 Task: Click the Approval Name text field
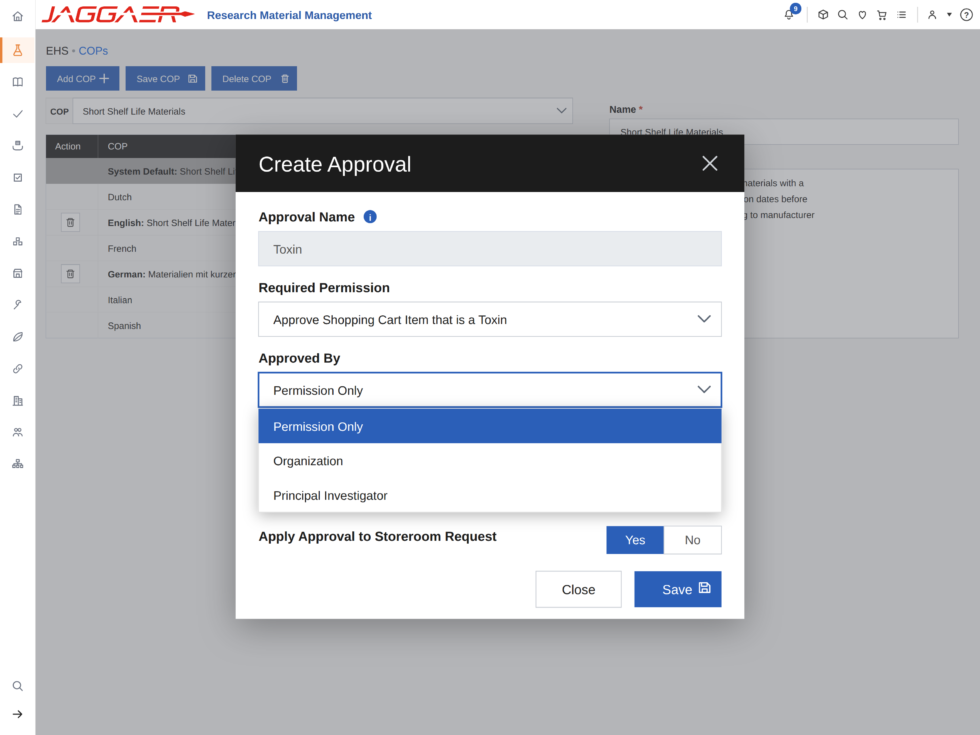(x=490, y=249)
